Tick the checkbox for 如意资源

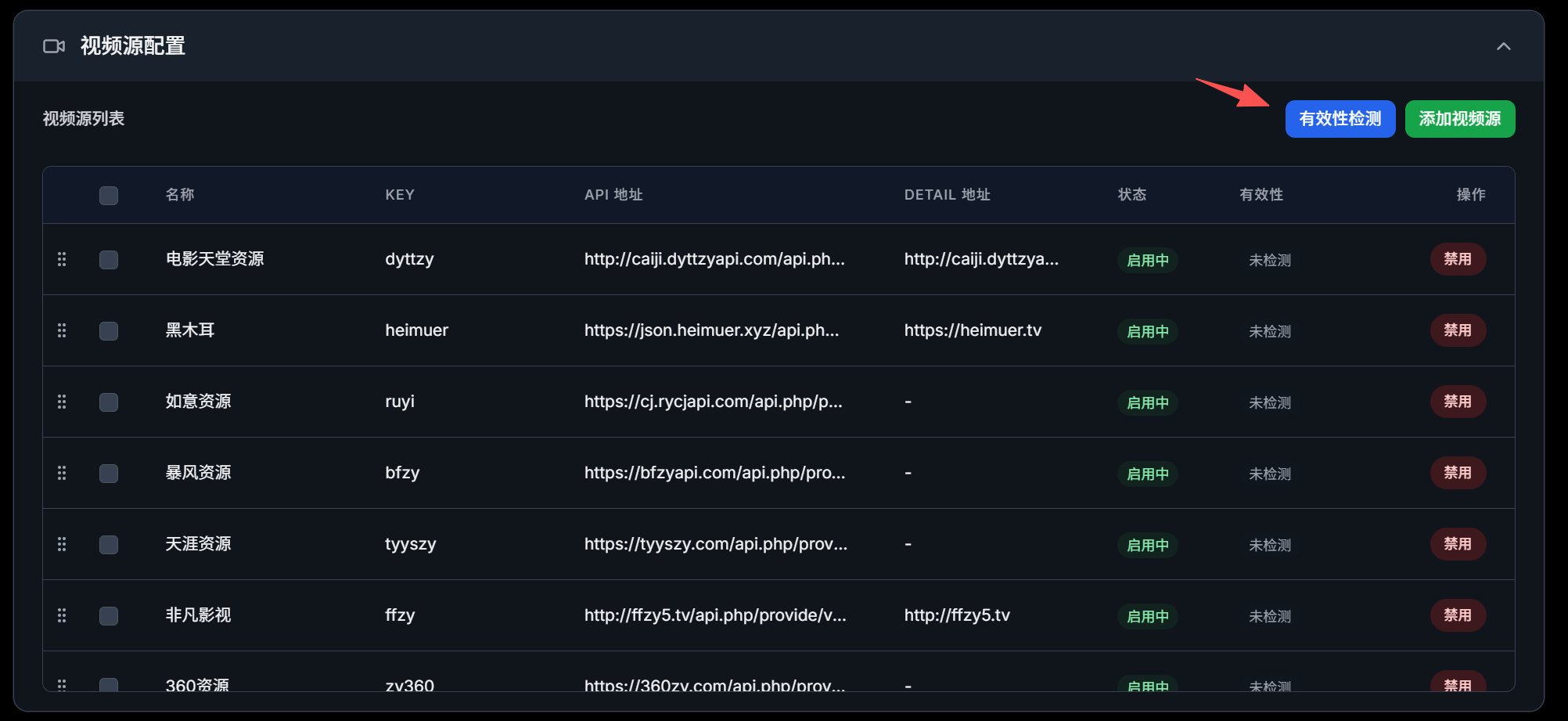pyautogui.click(x=109, y=402)
